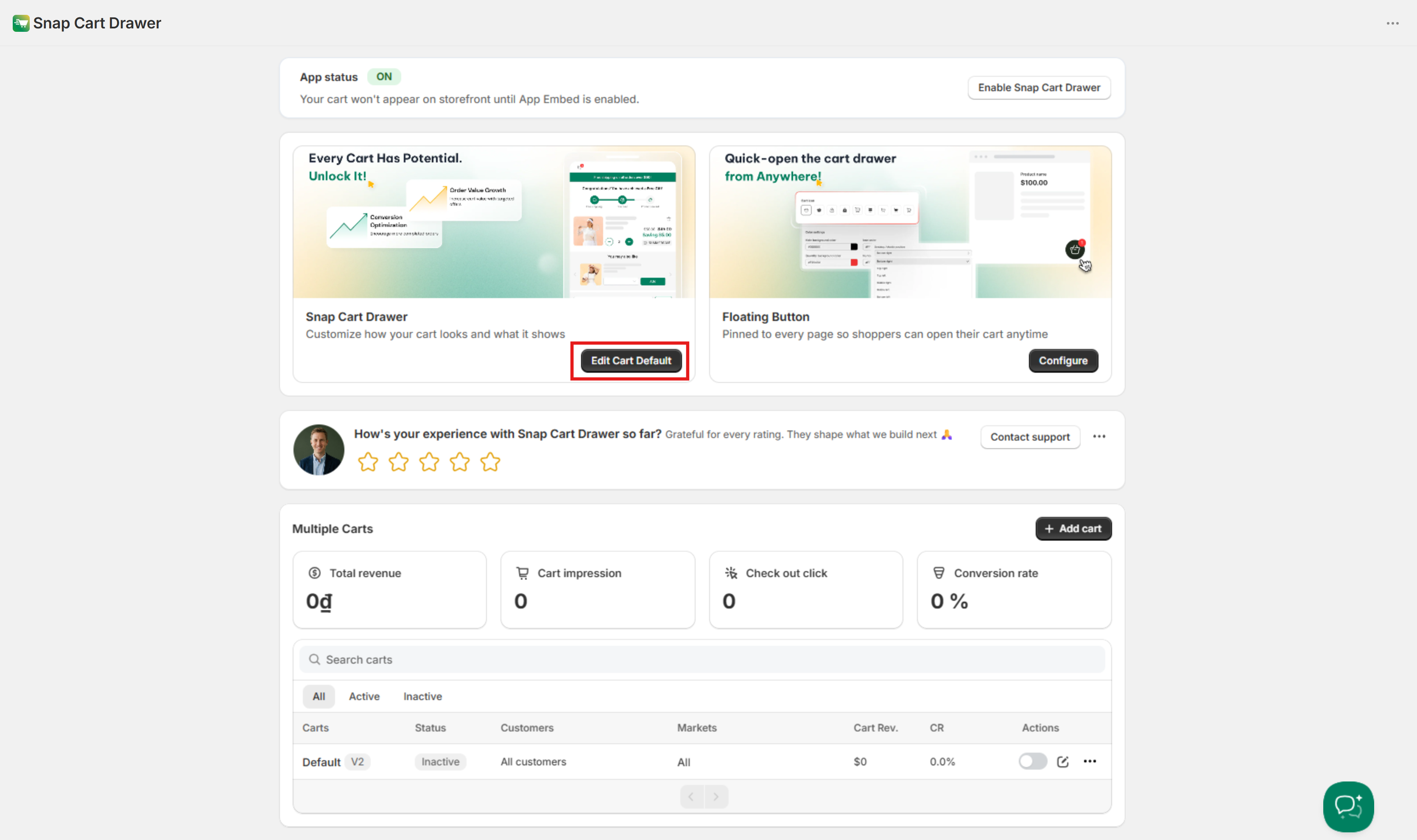The width and height of the screenshot is (1417, 840).
Task: Rate the app with the first star
Action: 368,462
